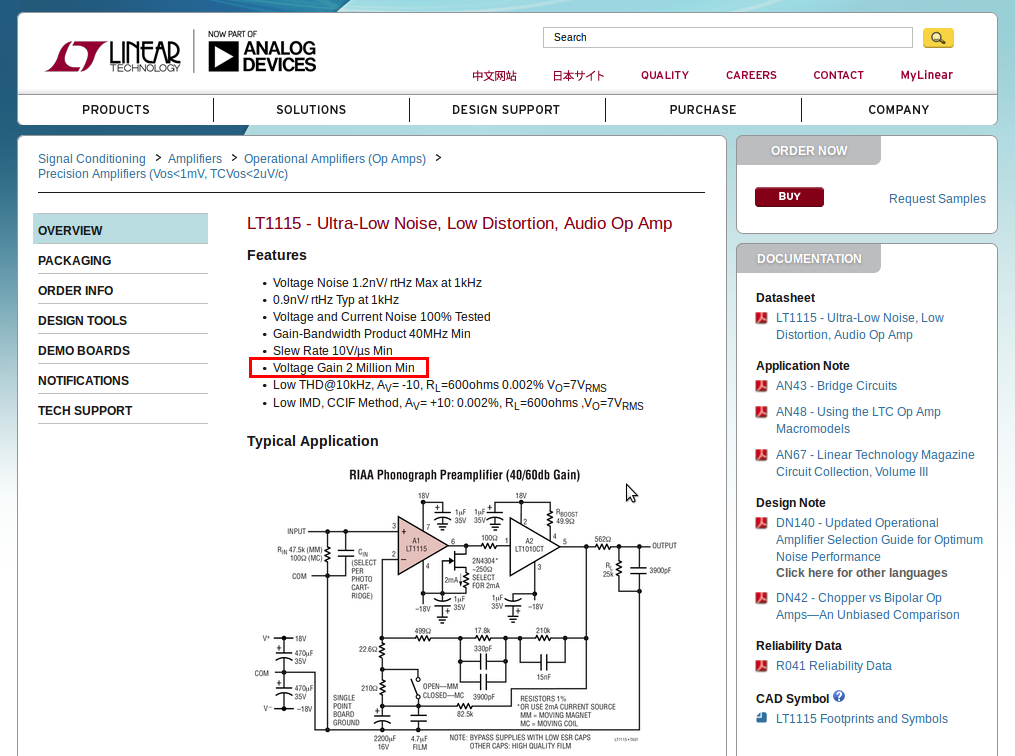The image size is (1015, 756).
Task: Open the LT1115 datasheet PDF icon
Action: point(762,318)
